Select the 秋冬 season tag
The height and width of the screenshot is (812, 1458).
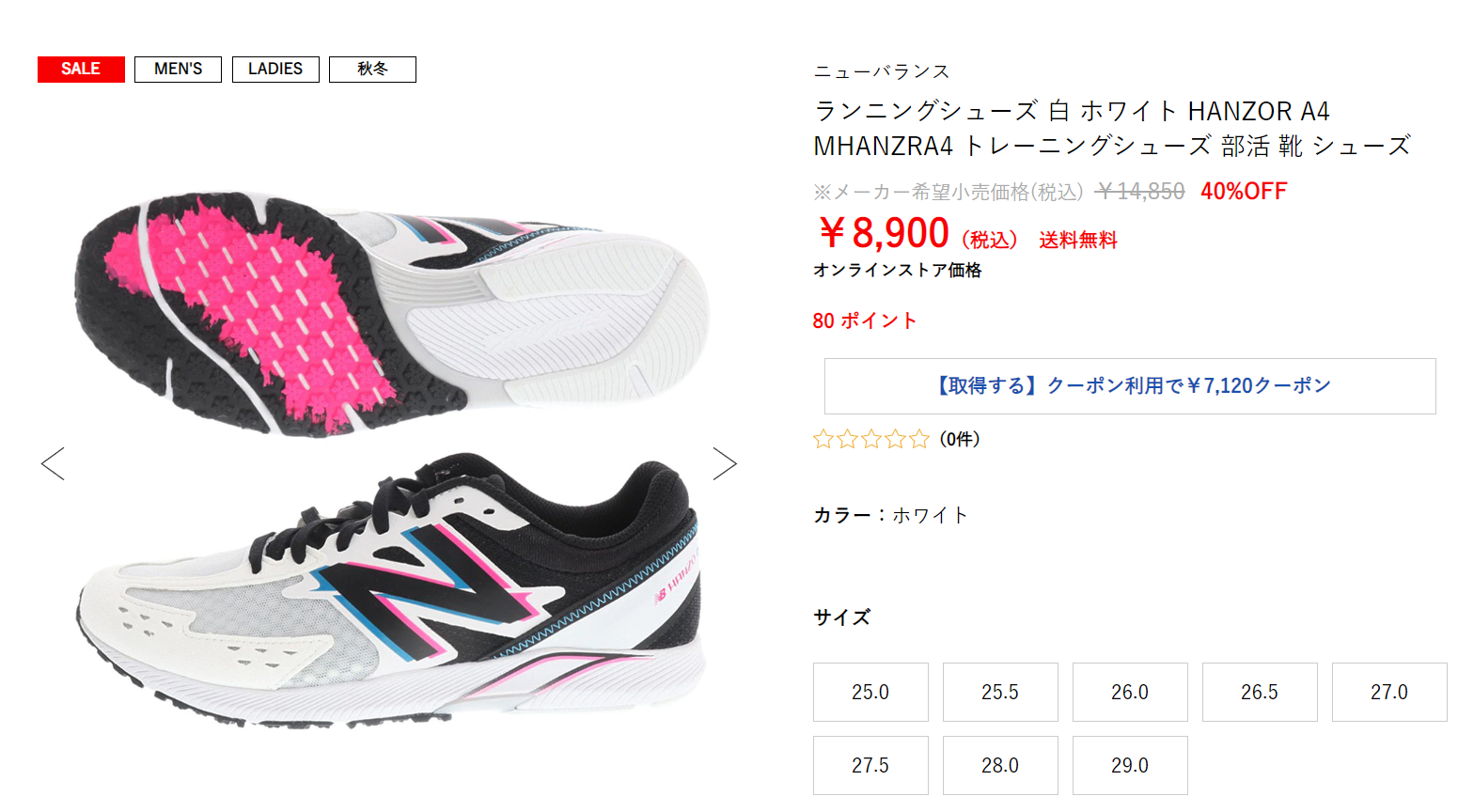(x=372, y=70)
